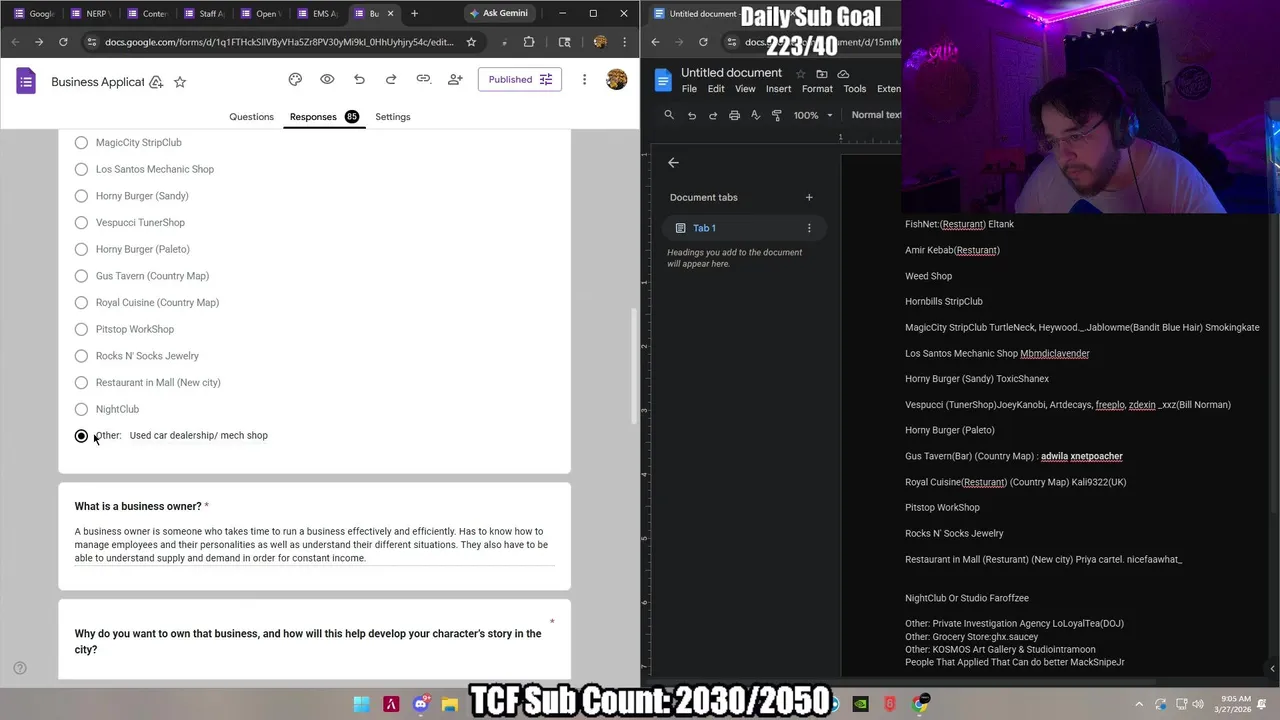Image resolution: width=1280 pixels, height=720 pixels.
Task: Open the File menu in Google Docs
Action: pos(689,89)
